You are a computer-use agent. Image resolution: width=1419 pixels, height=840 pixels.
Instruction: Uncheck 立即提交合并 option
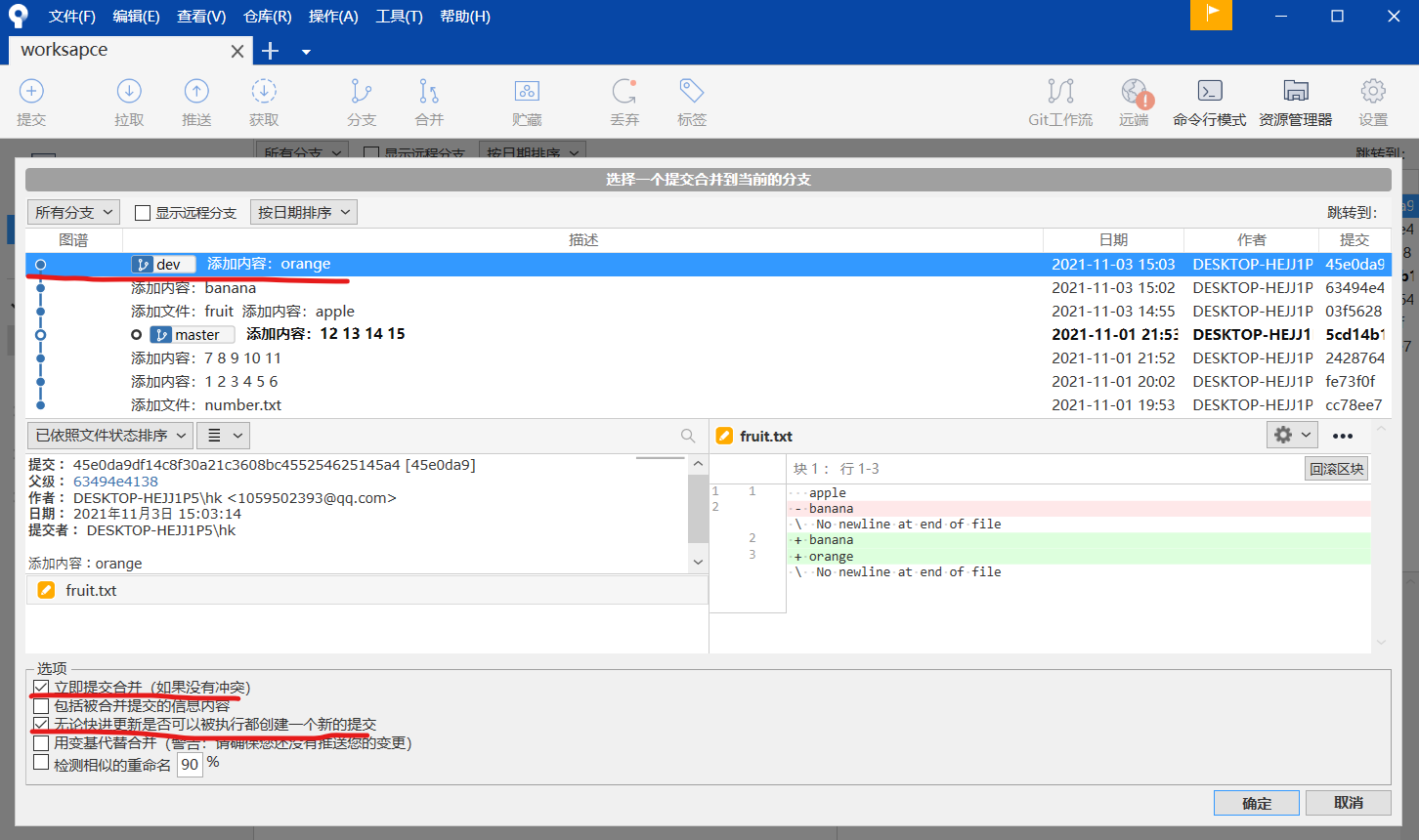[x=41, y=688]
